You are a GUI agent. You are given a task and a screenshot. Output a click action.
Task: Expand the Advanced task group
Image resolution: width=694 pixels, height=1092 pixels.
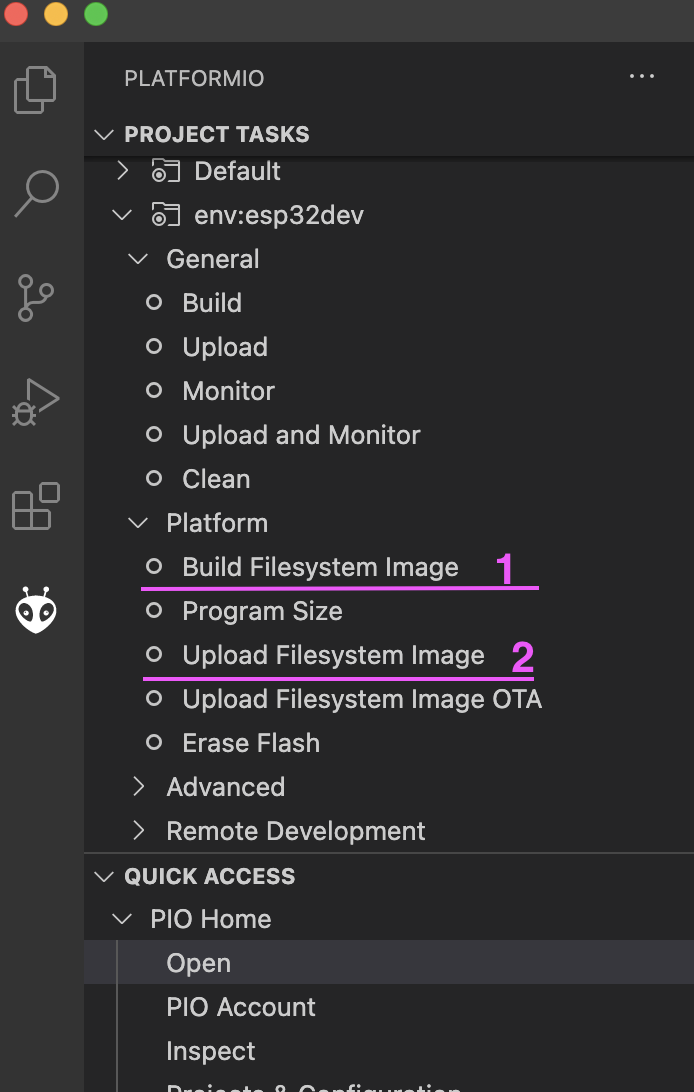coord(140,787)
